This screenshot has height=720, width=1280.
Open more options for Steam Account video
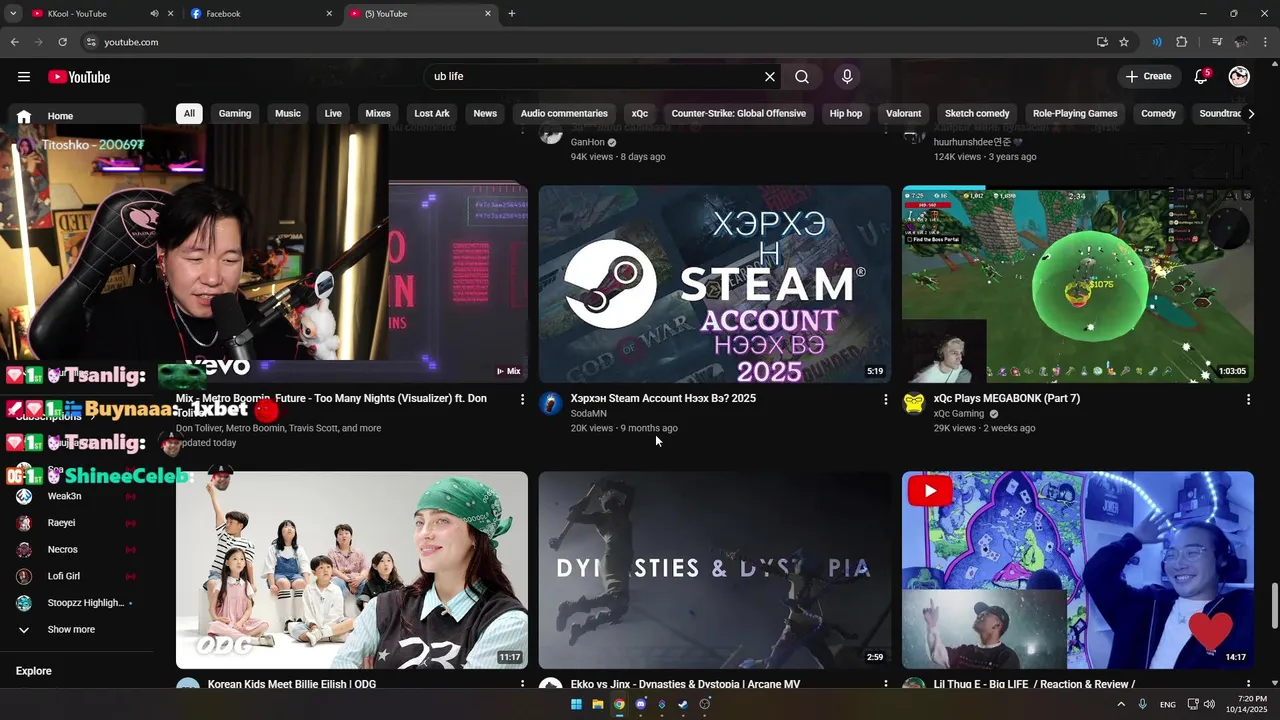pos(885,399)
